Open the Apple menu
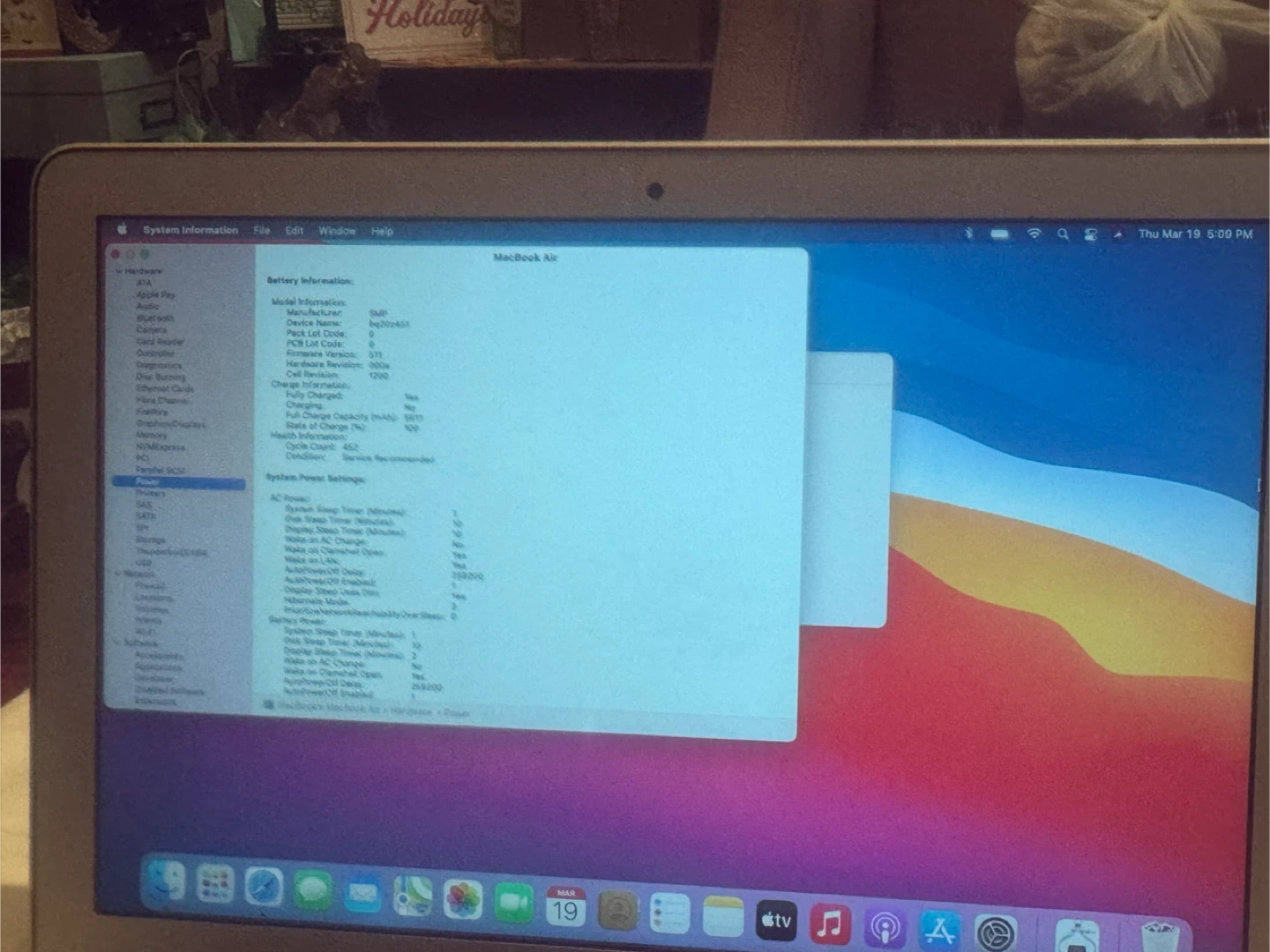 click(x=122, y=229)
